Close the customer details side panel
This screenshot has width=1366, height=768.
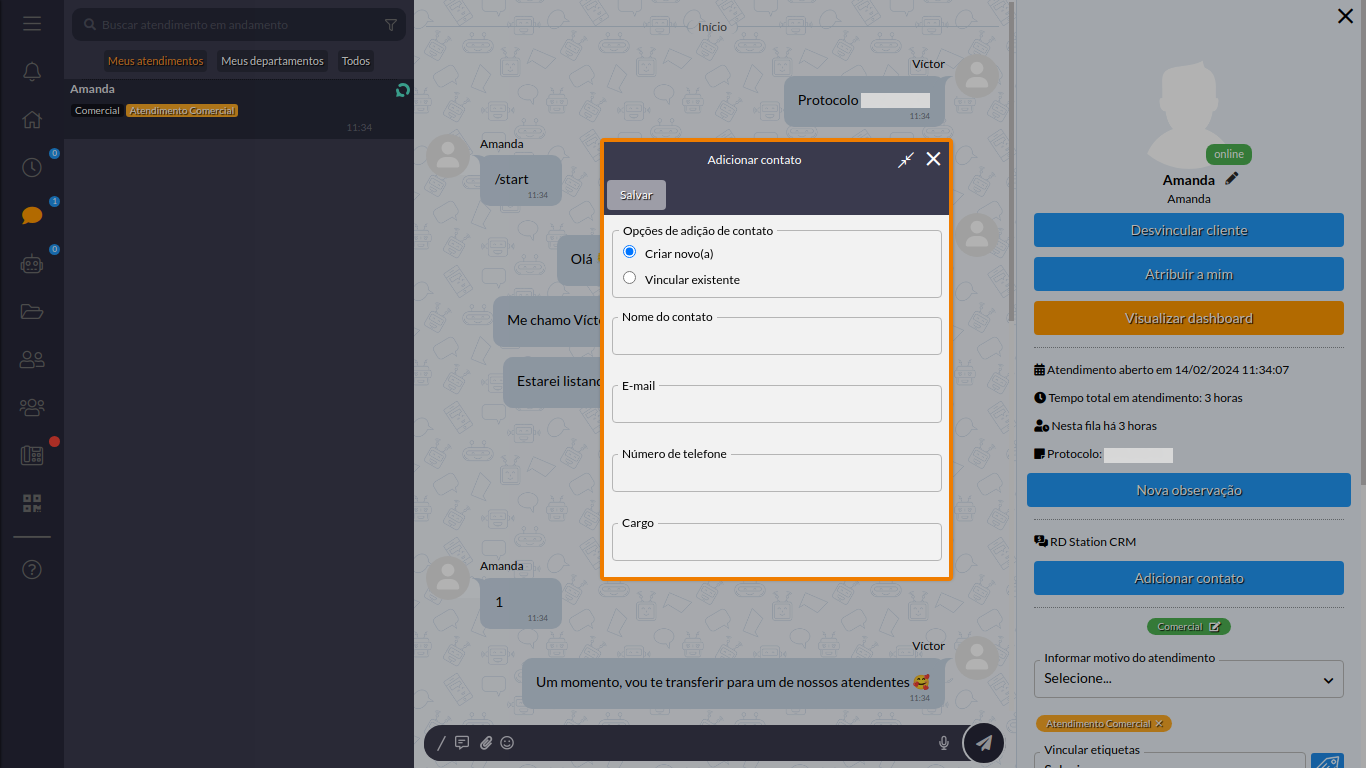pyautogui.click(x=1345, y=16)
